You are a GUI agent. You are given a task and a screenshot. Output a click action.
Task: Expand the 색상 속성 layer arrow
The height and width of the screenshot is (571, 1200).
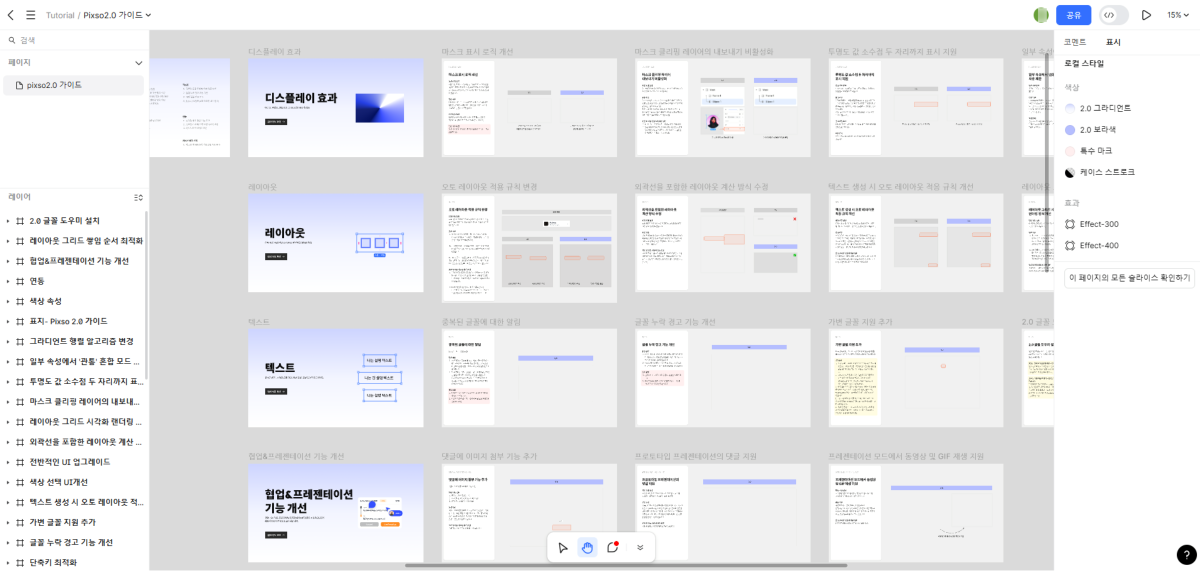[8, 301]
